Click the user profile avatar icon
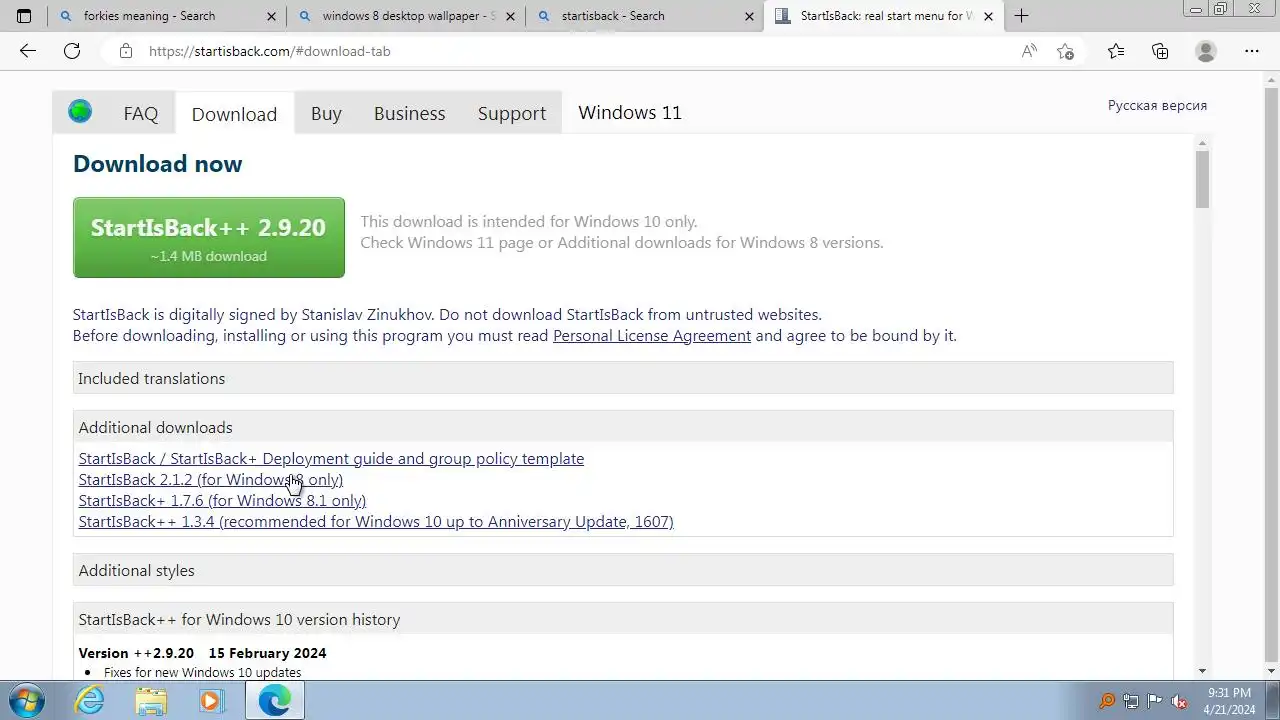 1206,51
